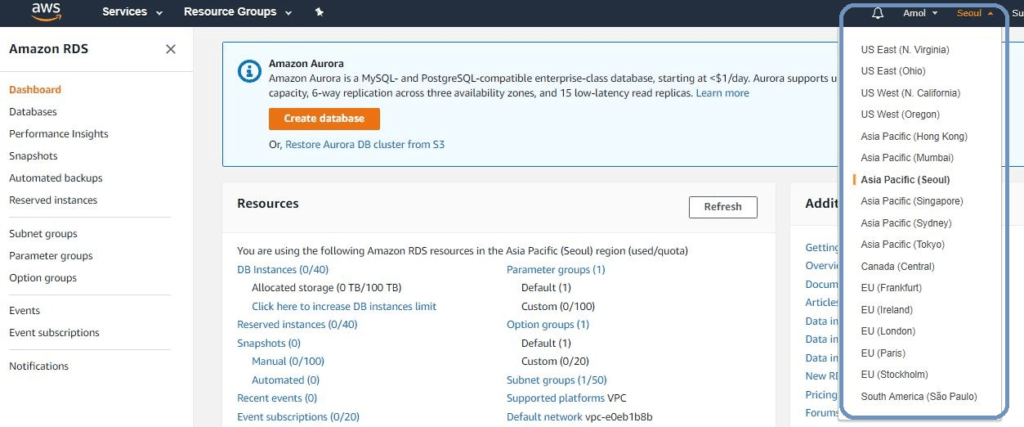The width and height of the screenshot is (1024, 427).
Task: Click the Create database button
Action: pos(324,119)
